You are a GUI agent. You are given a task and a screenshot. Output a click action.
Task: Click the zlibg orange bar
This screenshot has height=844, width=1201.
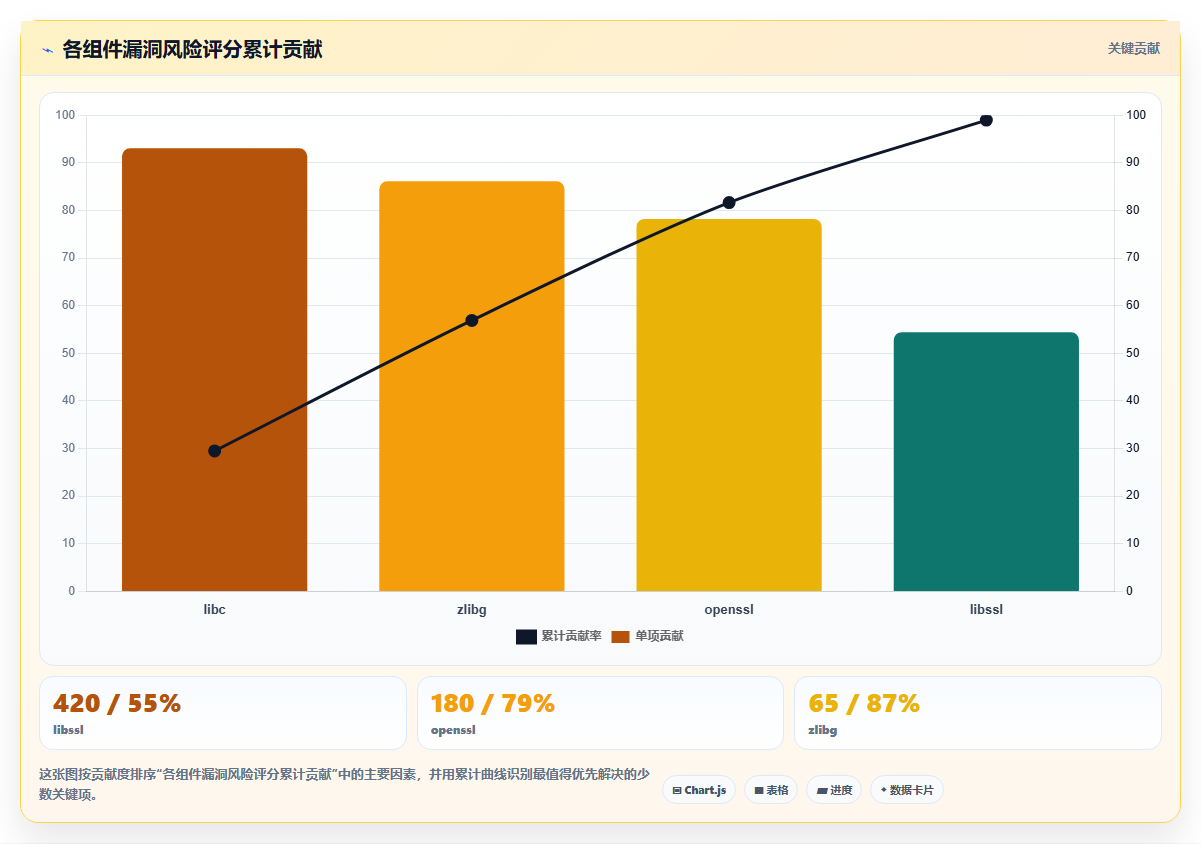[x=471, y=386]
